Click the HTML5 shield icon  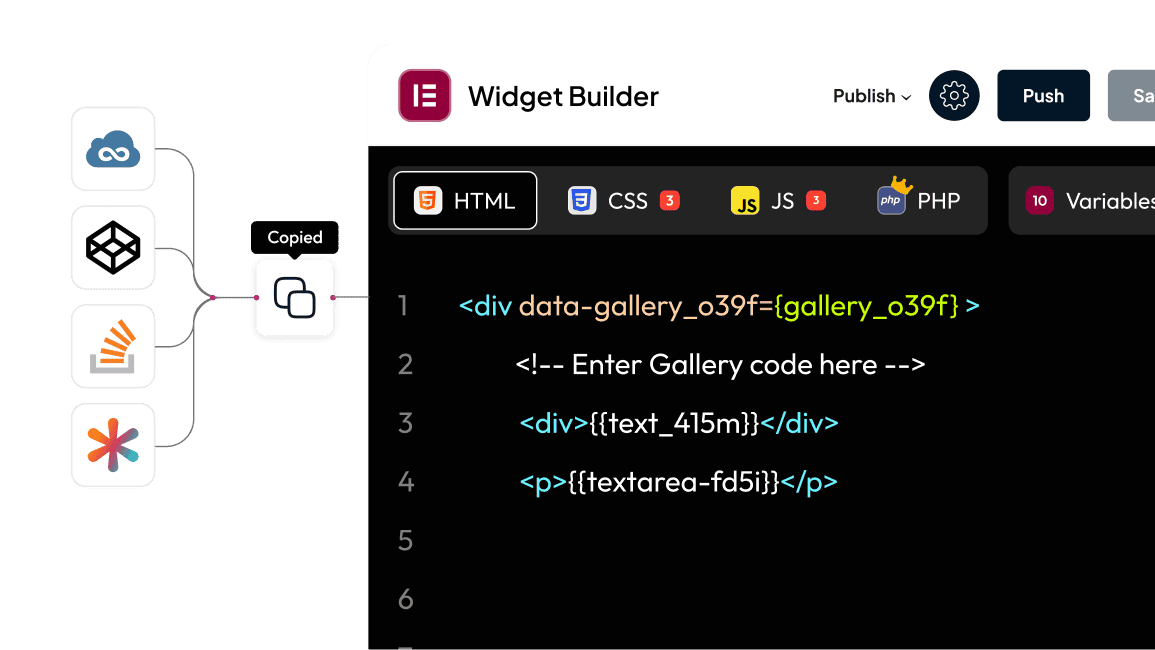pyautogui.click(x=428, y=201)
